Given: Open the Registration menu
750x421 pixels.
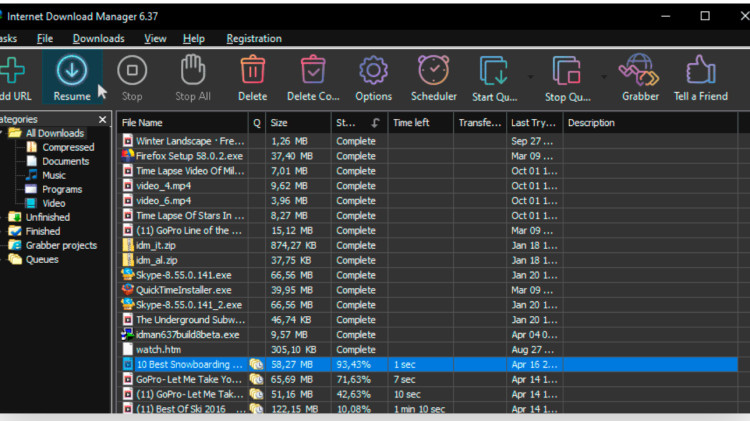Looking at the screenshot, I should (x=254, y=39).
